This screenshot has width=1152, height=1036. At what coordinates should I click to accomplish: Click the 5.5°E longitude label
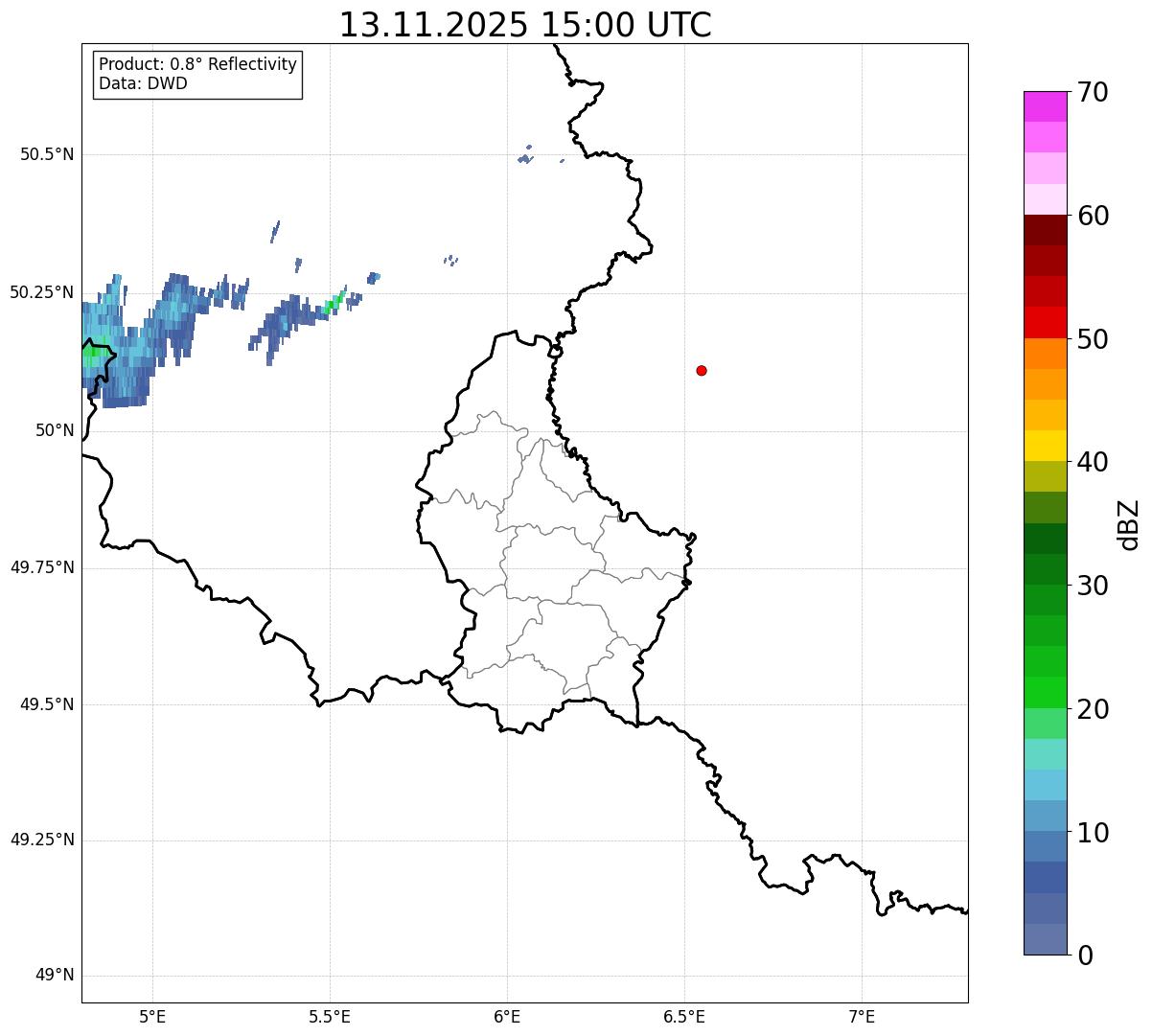click(330, 1016)
